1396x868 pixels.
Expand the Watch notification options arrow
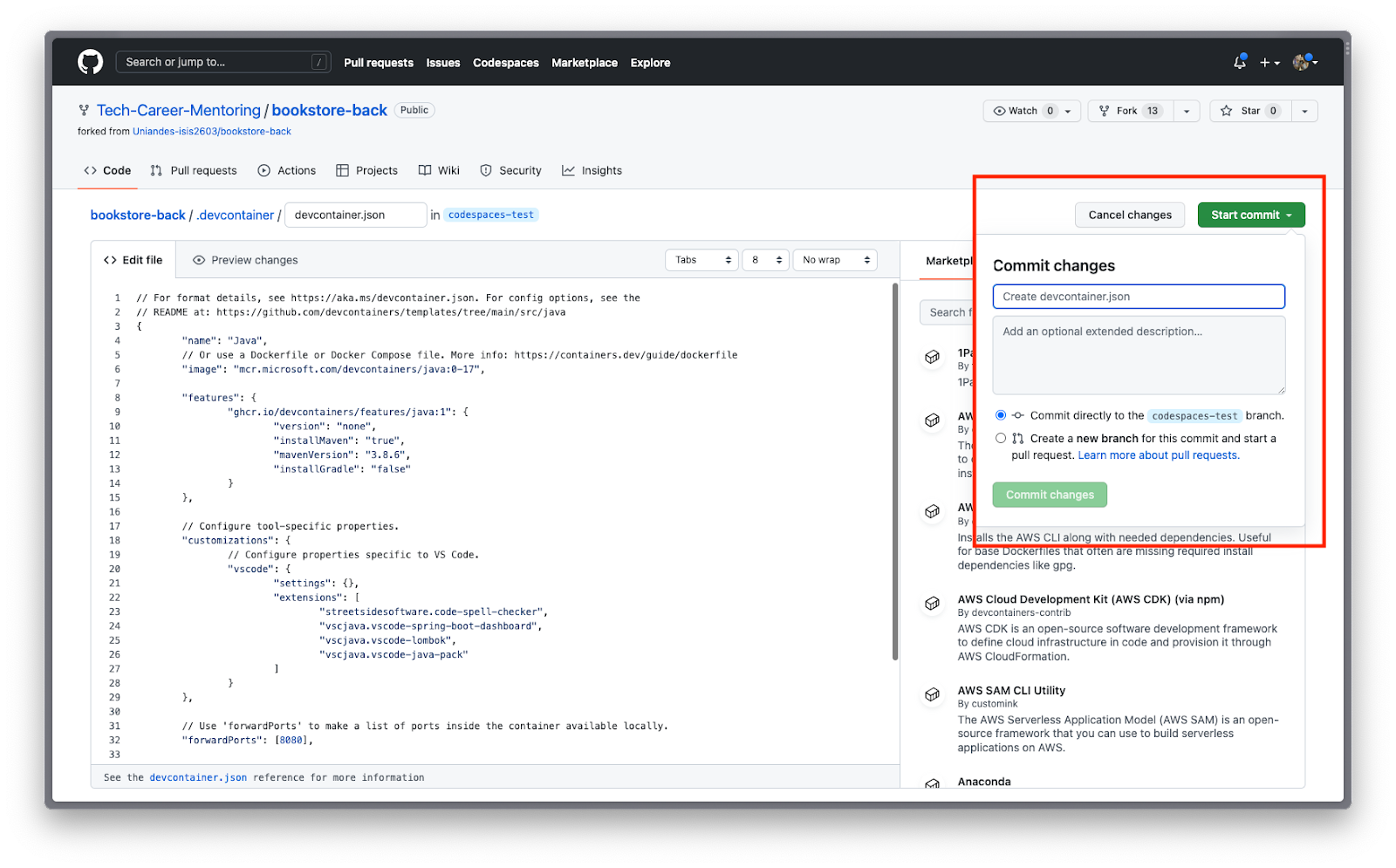click(x=1068, y=111)
